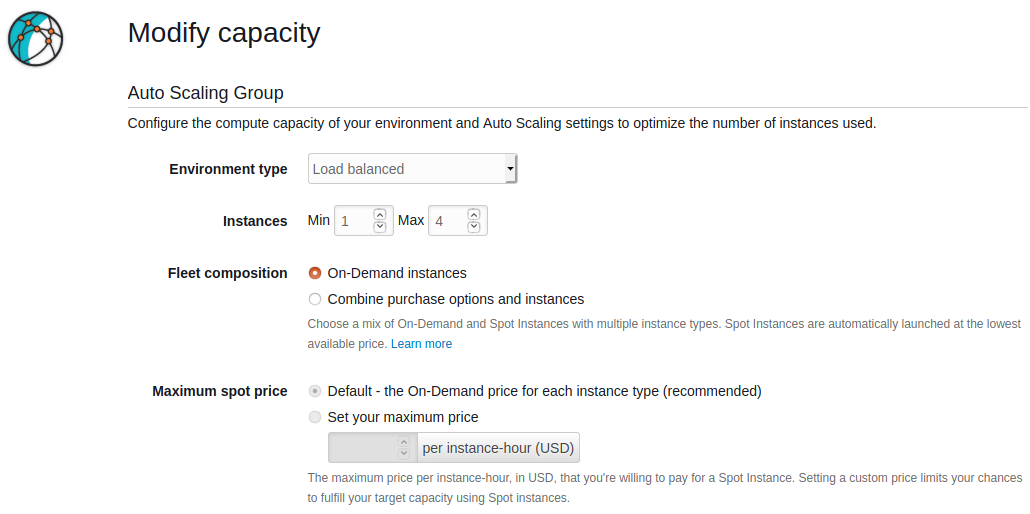
Task: Click the Load balanced dropdown arrow
Action: tap(510, 169)
